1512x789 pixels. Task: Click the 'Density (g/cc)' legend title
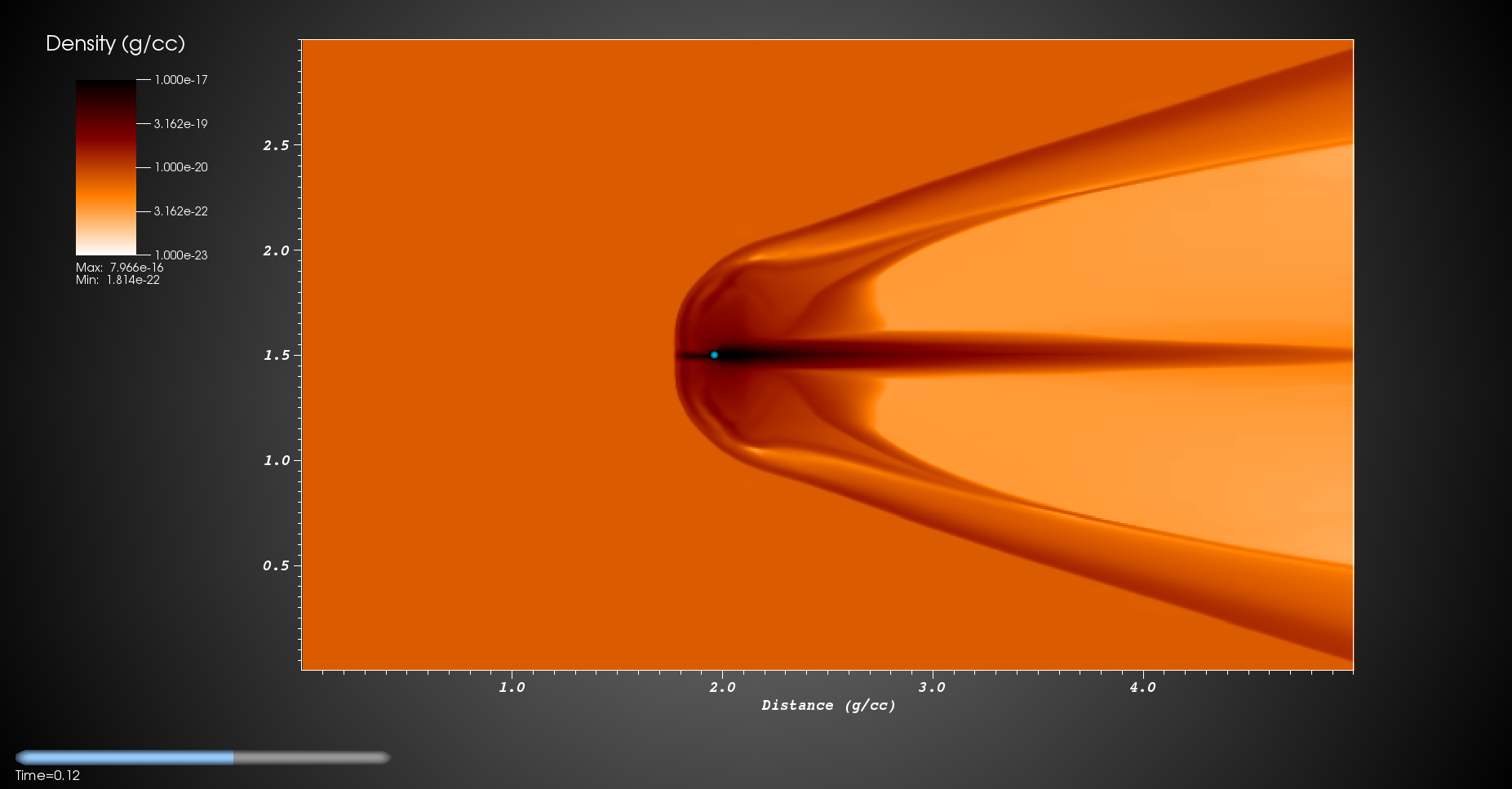pos(115,44)
